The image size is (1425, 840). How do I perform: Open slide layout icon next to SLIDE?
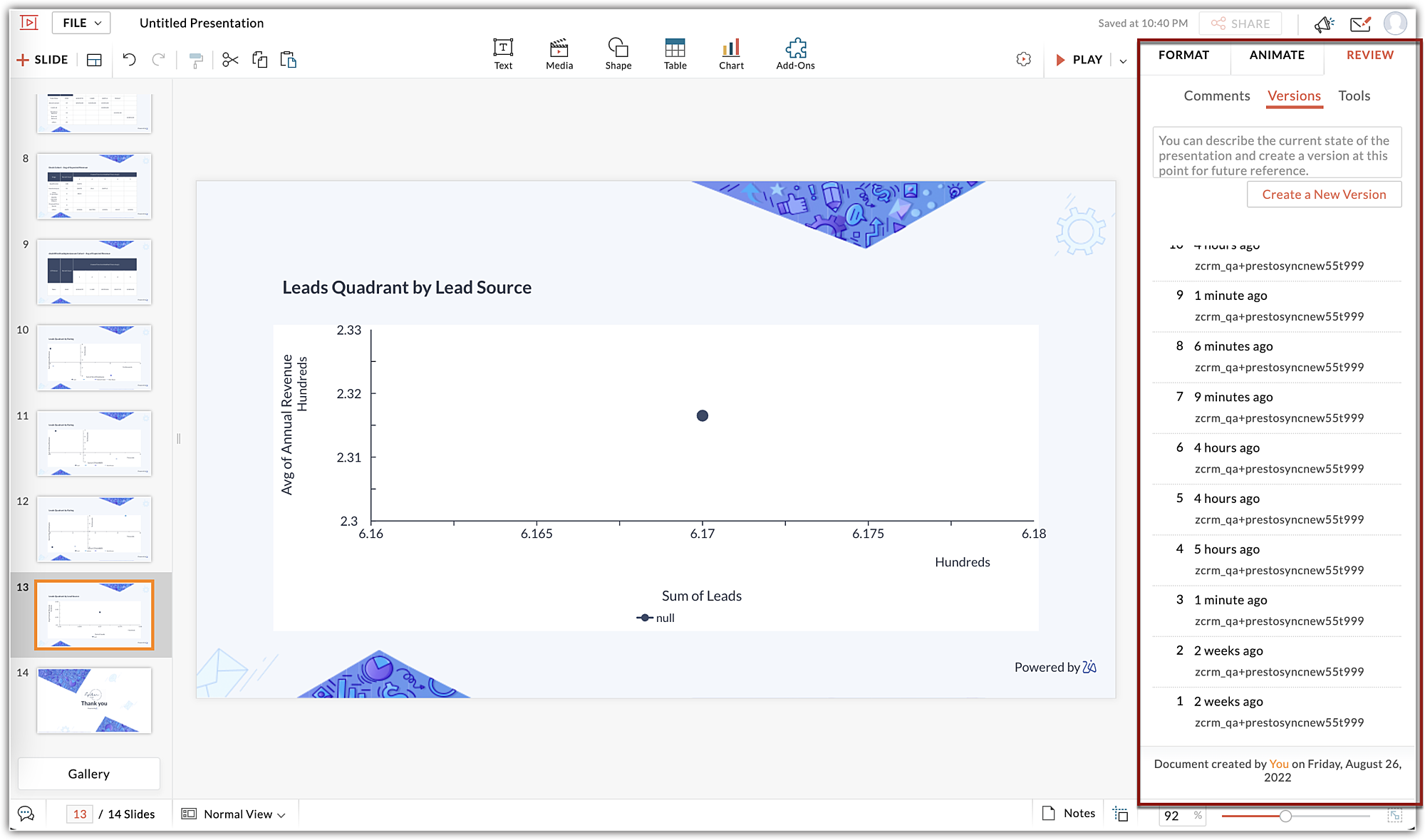point(94,60)
